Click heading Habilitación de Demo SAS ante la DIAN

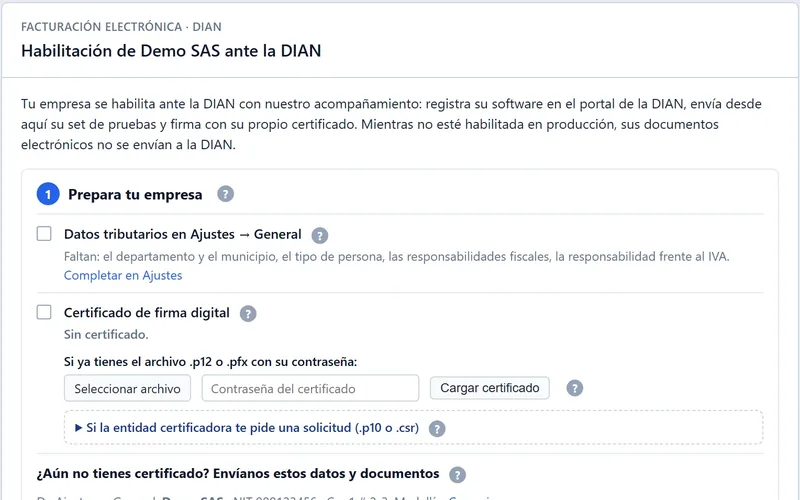point(171,51)
